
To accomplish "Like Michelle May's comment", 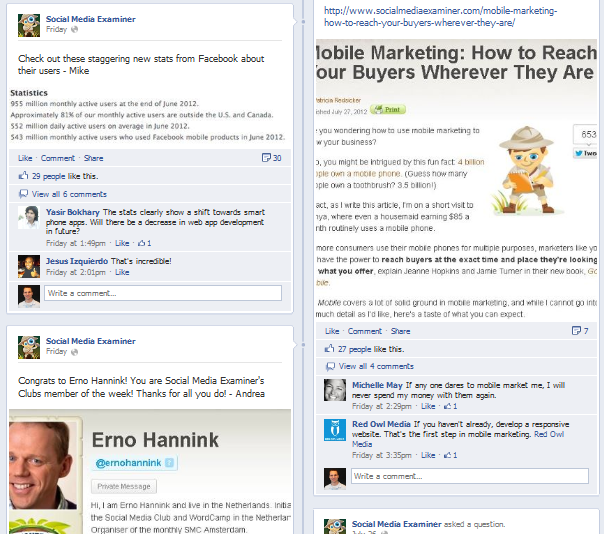I will (x=428, y=406).
